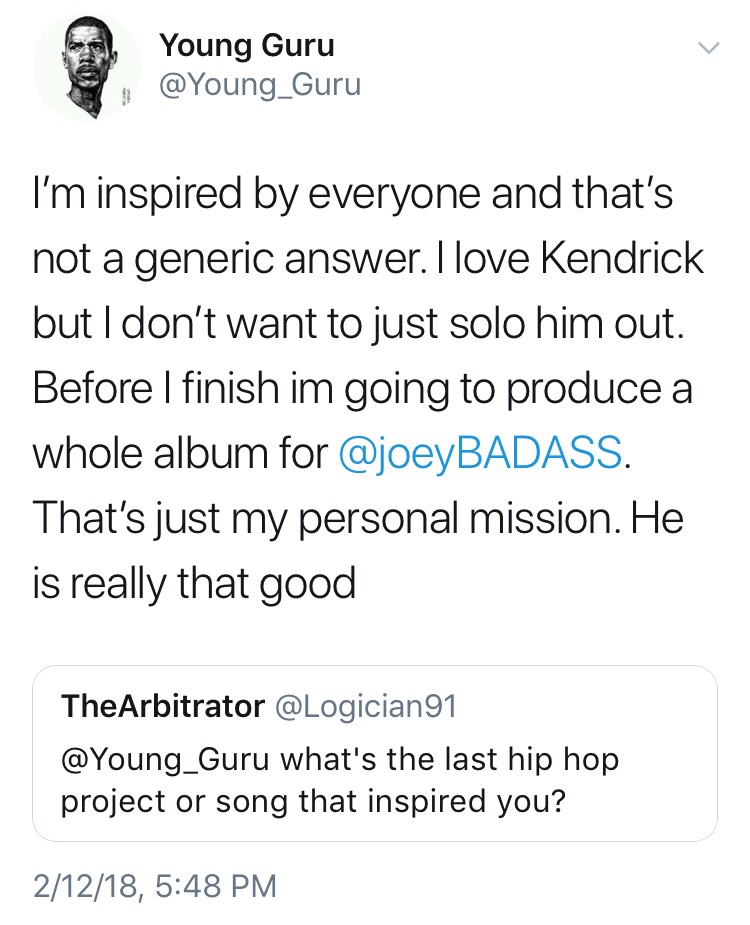Click "TheArbitrator" name in the quoted tweet
The width and height of the screenshot is (750, 925).
tap(163, 707)
